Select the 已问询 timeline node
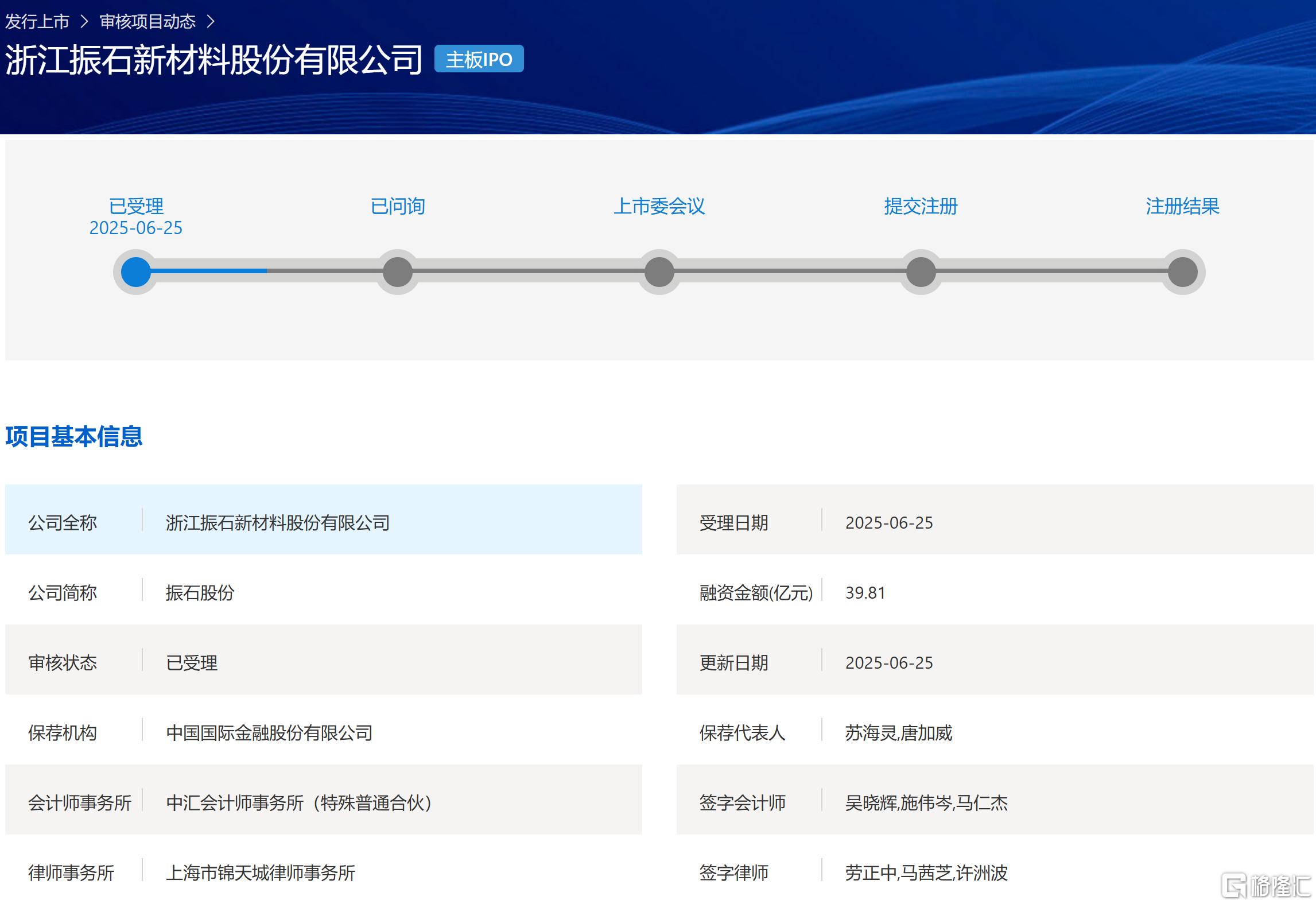This screenshot has width=1316, height=904. pyautogui.click(x=398, y=271)
